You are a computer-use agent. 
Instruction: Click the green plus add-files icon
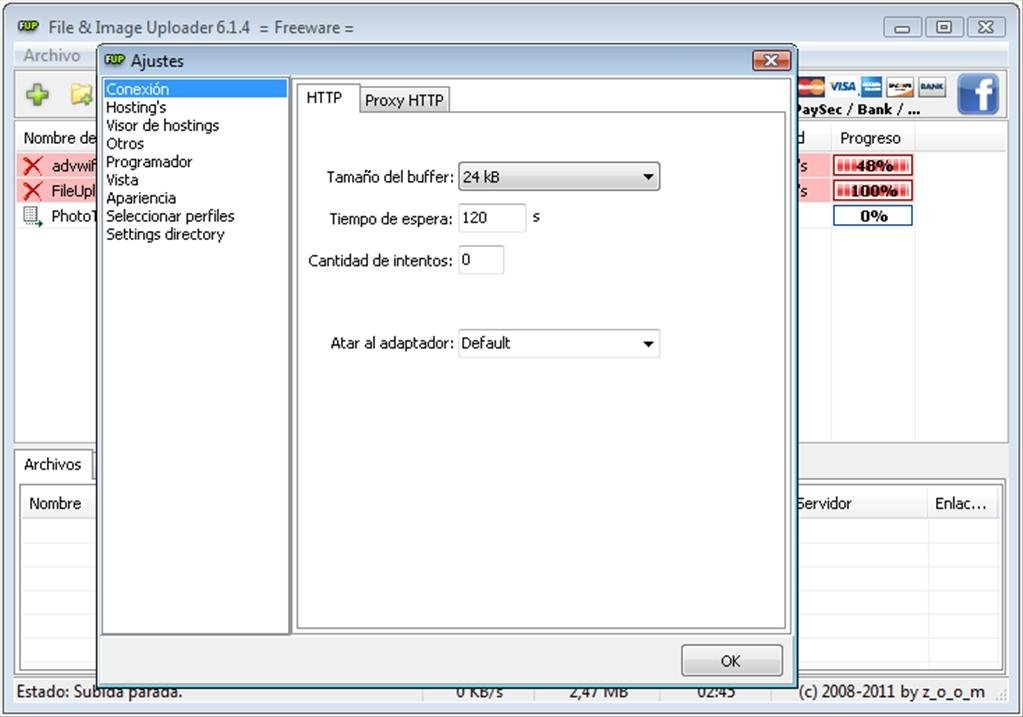click(x=37, y=95)
